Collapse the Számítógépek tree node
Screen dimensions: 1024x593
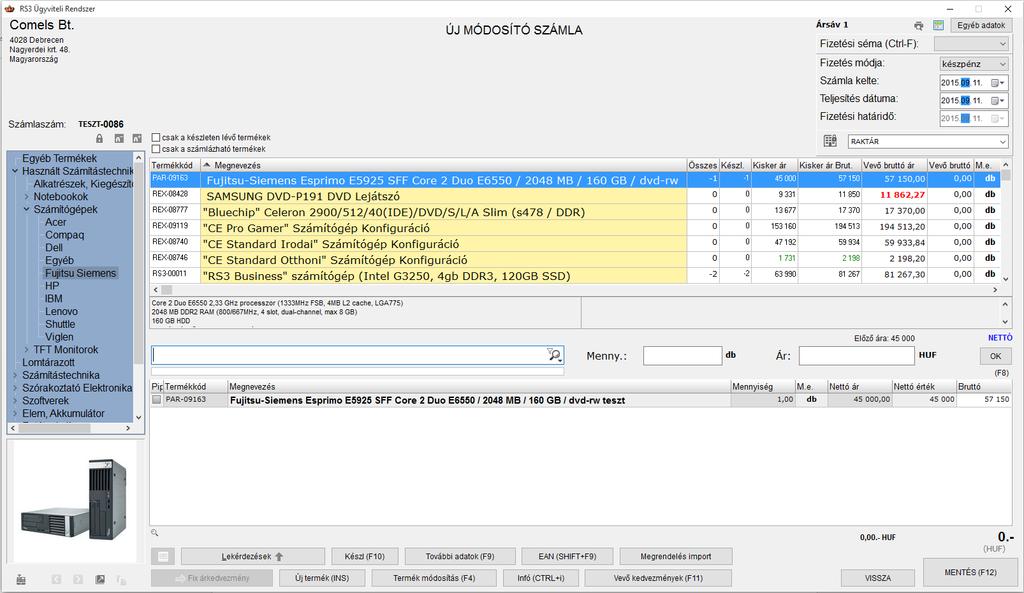(27, 210)
